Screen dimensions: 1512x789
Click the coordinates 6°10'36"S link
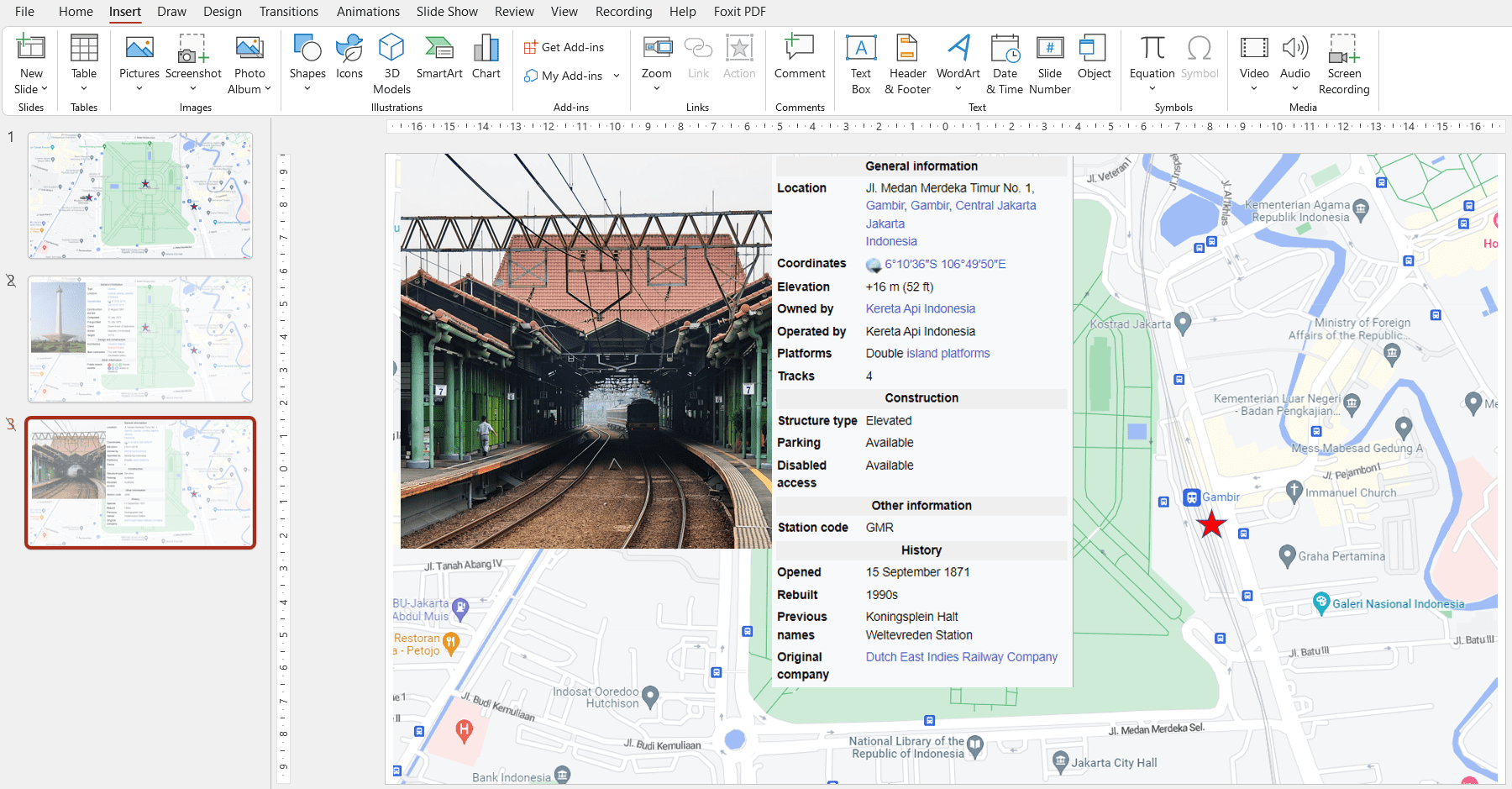[945, 264]
